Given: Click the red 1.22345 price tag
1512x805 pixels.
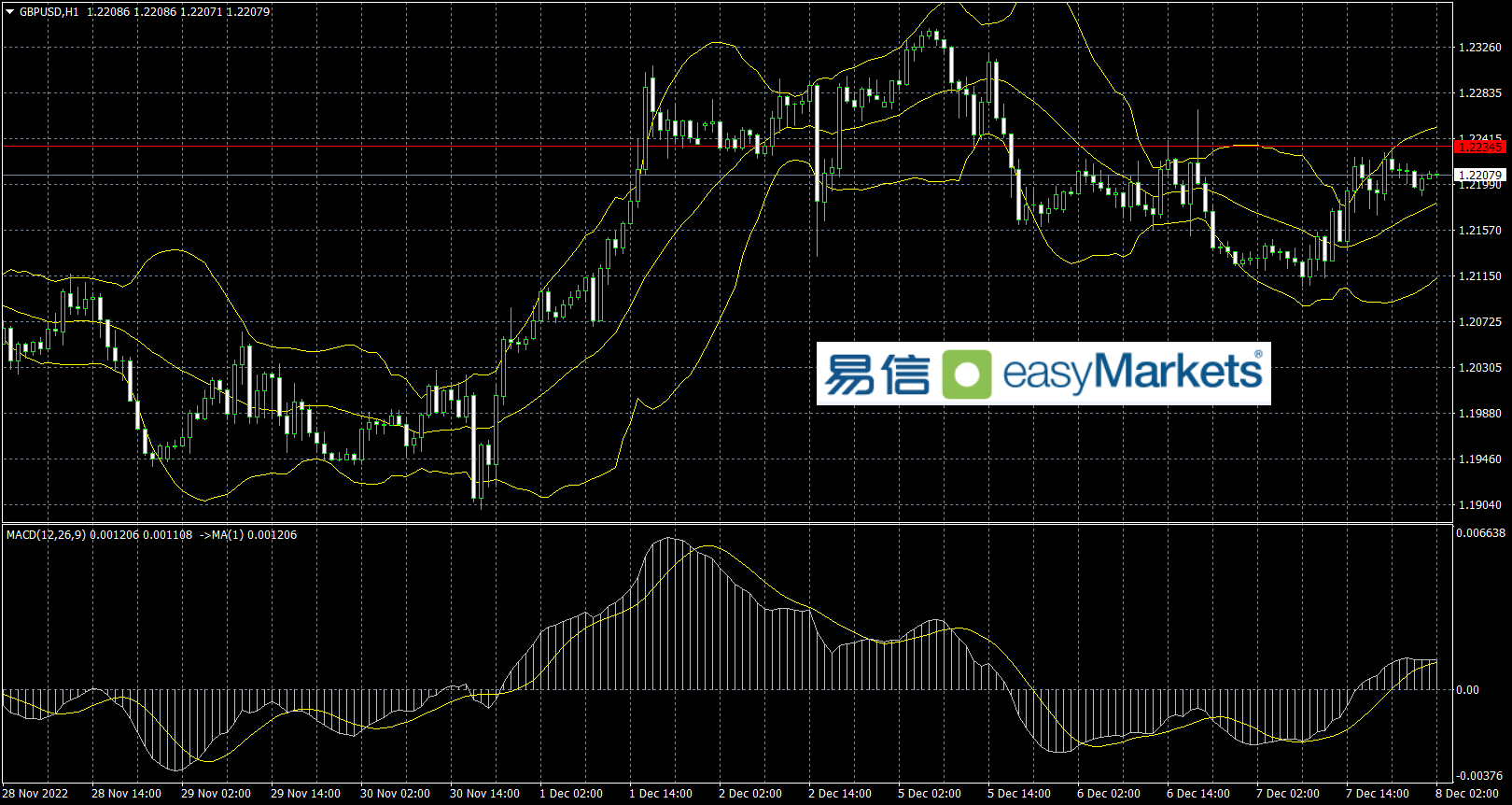Looking at the screenshot, I should pyautogui.click(x=1480, y=147).
